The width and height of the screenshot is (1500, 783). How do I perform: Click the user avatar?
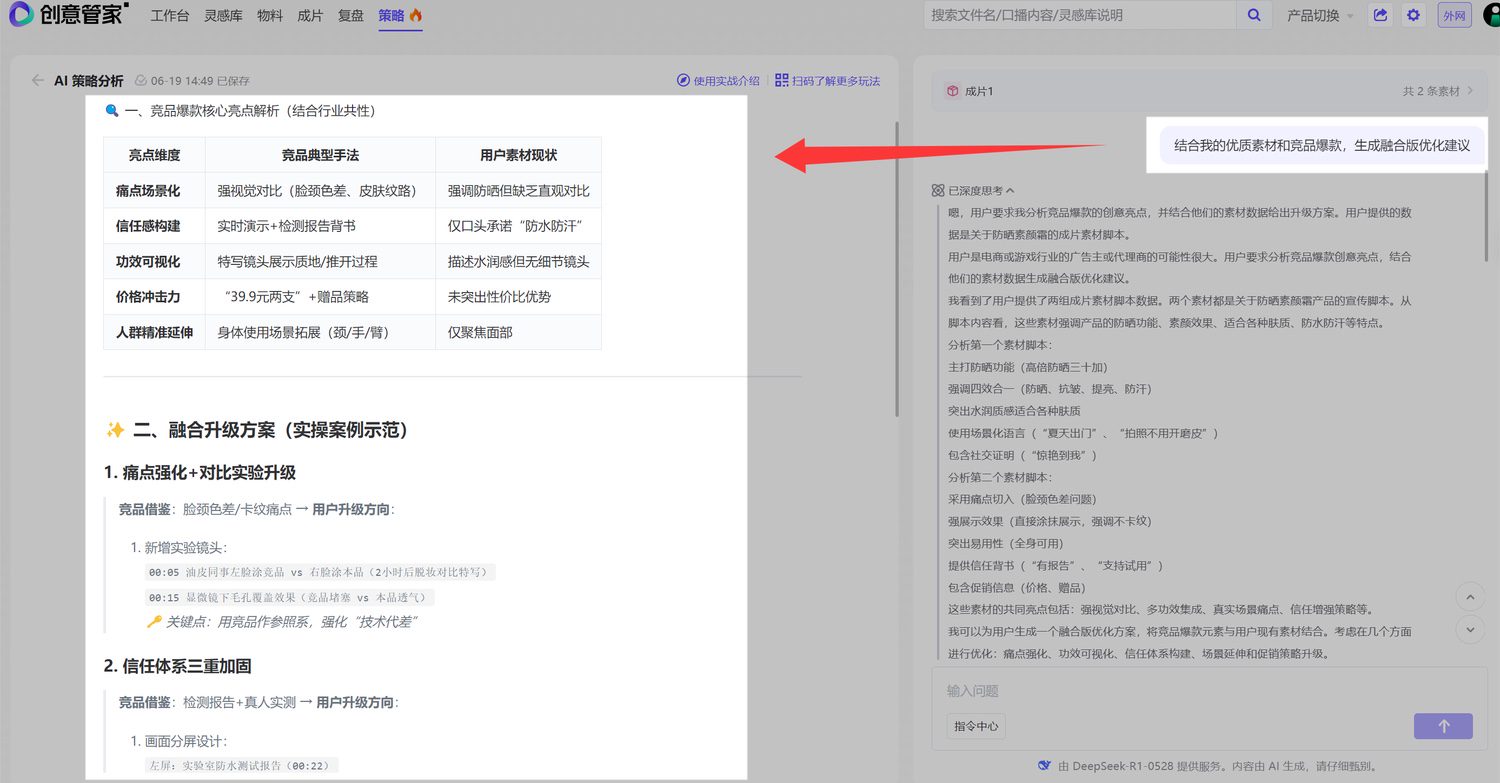coord(1492,15)
